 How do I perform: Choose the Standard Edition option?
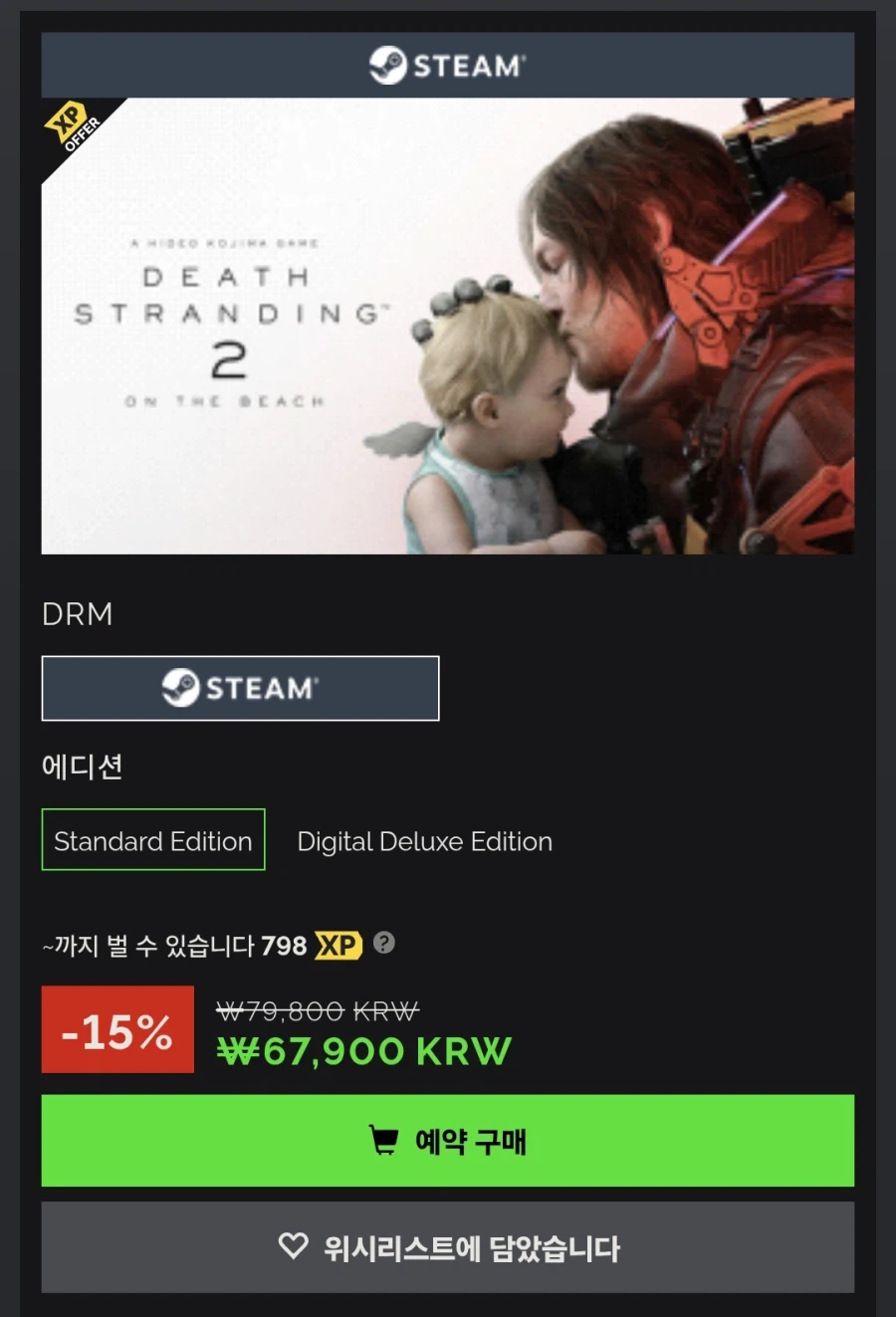(x=153, y=840)
